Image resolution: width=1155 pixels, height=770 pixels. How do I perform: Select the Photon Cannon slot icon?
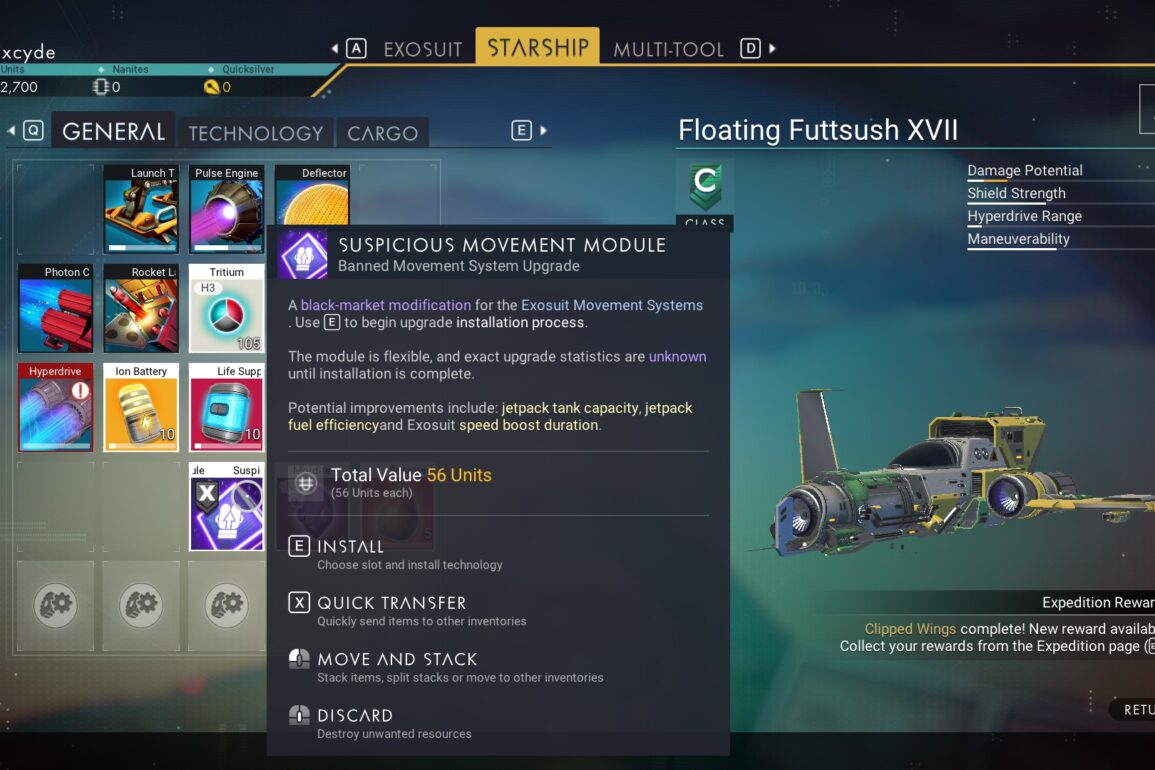point(56,308)
